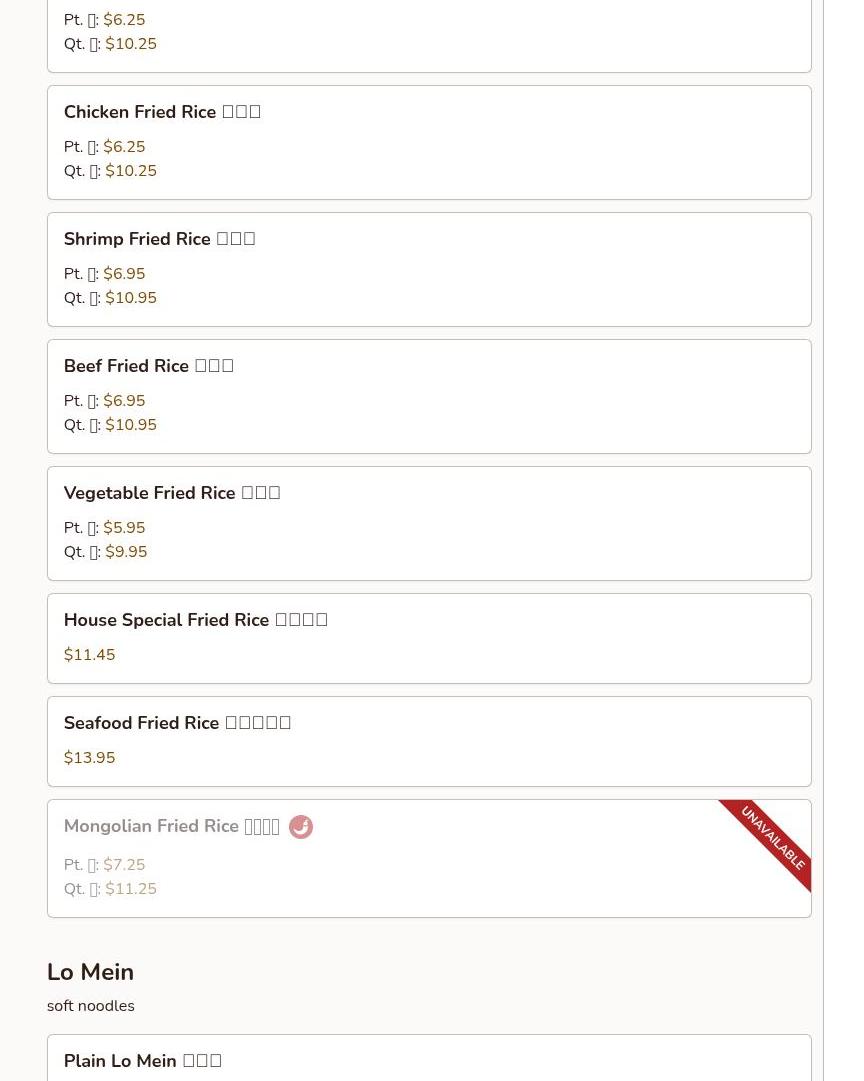Click the spicy chili icon on Mongolian Fried Rice
Image resolution: width=864 pixels, height=1081 pixels.
[x=301, y=827]
